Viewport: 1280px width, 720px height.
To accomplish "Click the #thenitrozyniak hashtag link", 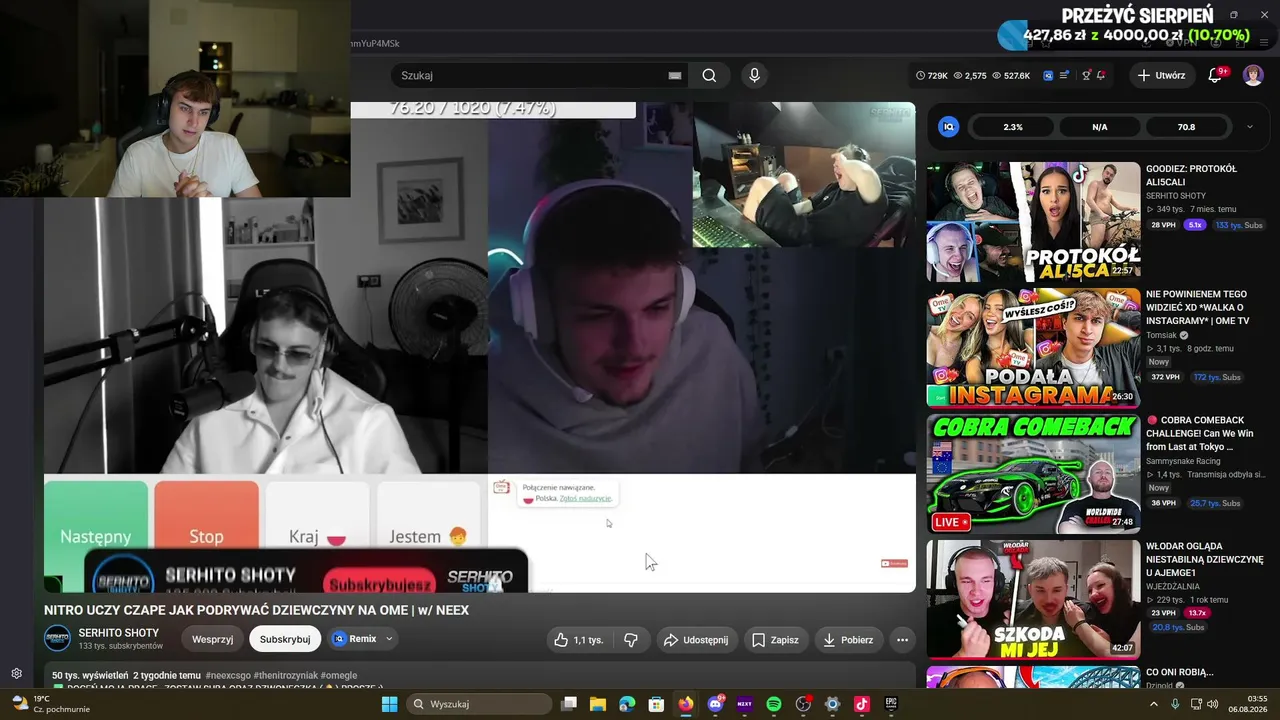I will [x=286, y=676].
